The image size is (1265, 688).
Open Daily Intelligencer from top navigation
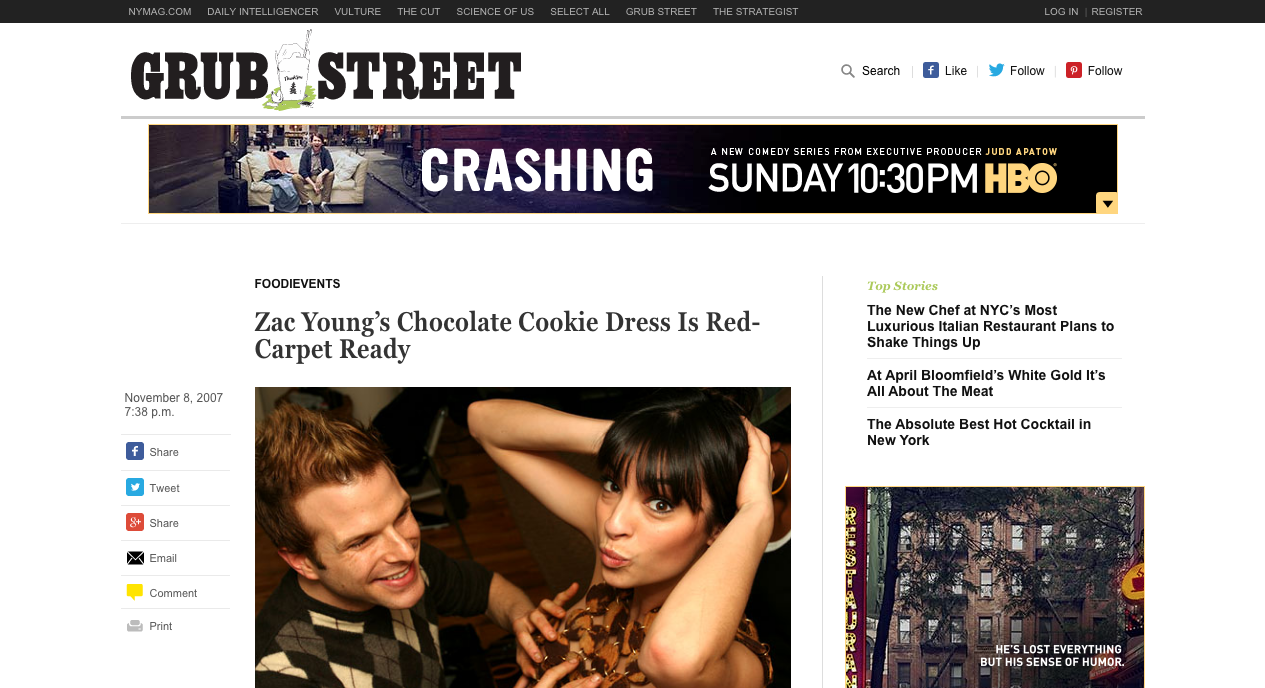coord(263,12)
